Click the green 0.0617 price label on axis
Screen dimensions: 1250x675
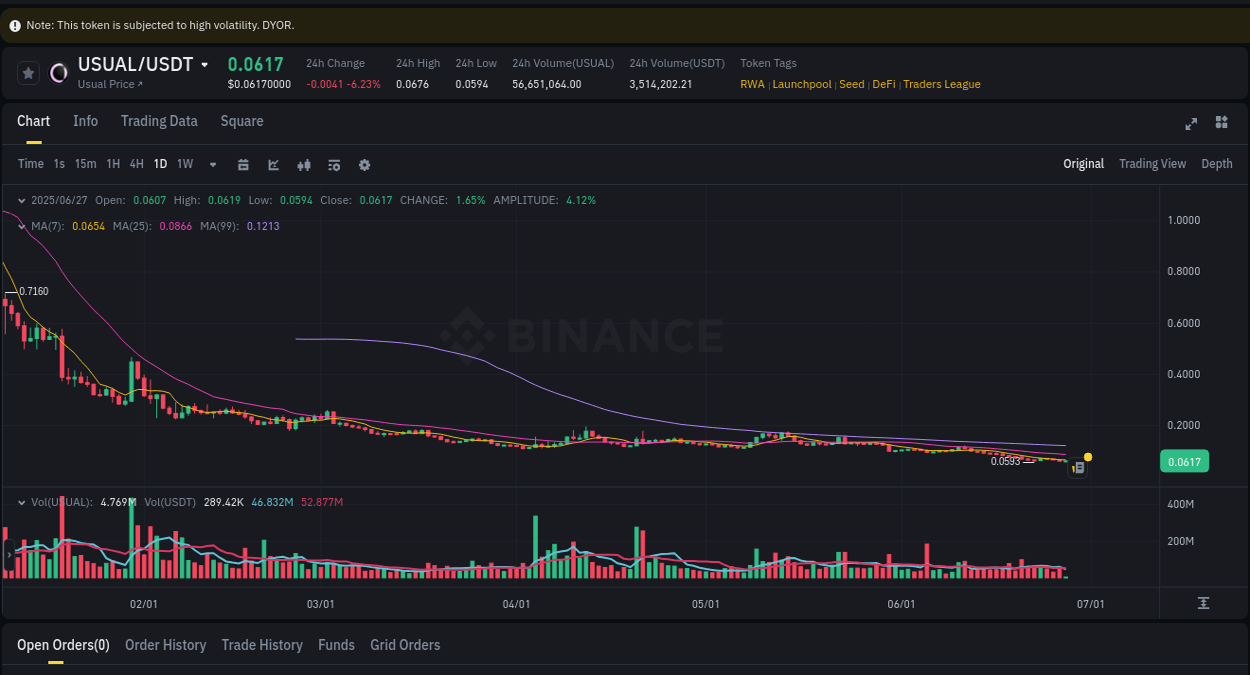[x=1184, y=461]
